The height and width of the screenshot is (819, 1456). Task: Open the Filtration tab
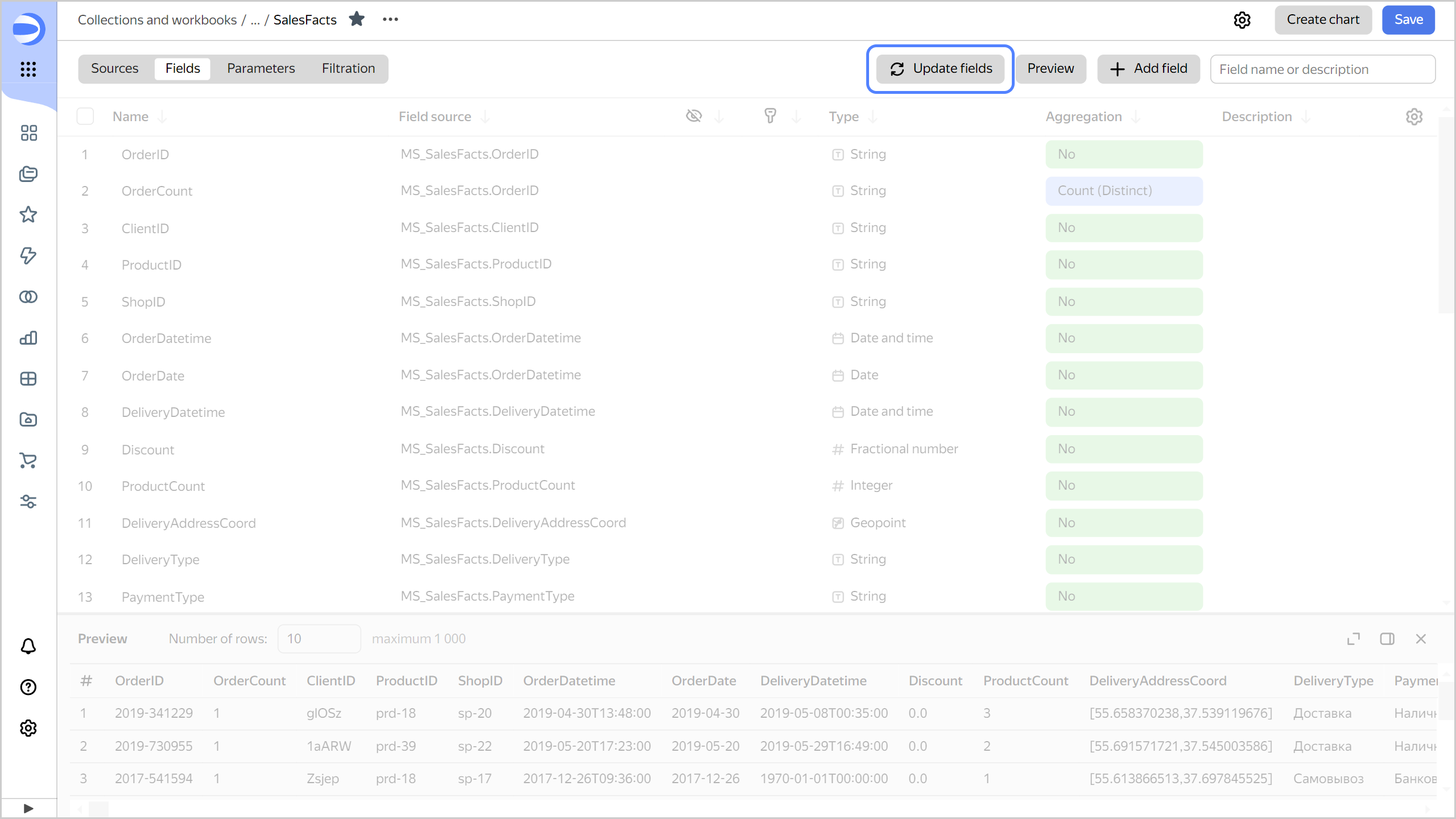point(348,69)
